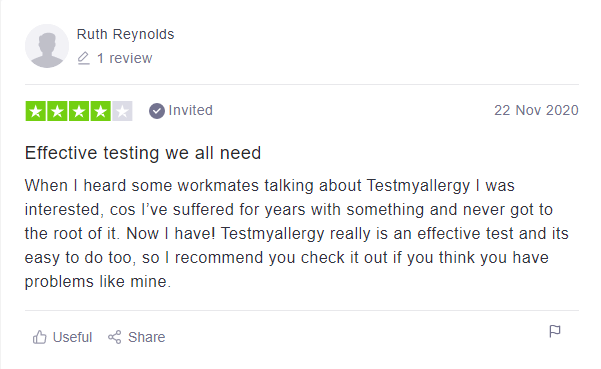Open Ruth Reynolds' reviewer name link

125,34
